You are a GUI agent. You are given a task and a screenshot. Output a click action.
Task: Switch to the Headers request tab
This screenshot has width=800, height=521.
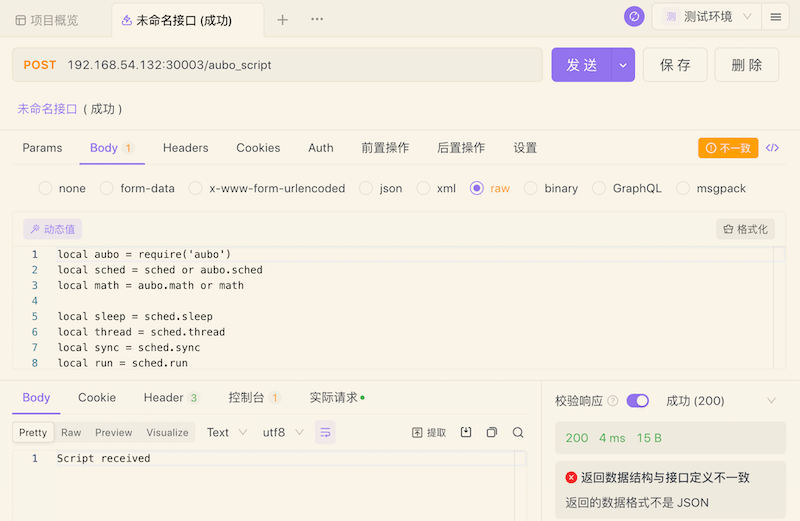tap(186, 148)
